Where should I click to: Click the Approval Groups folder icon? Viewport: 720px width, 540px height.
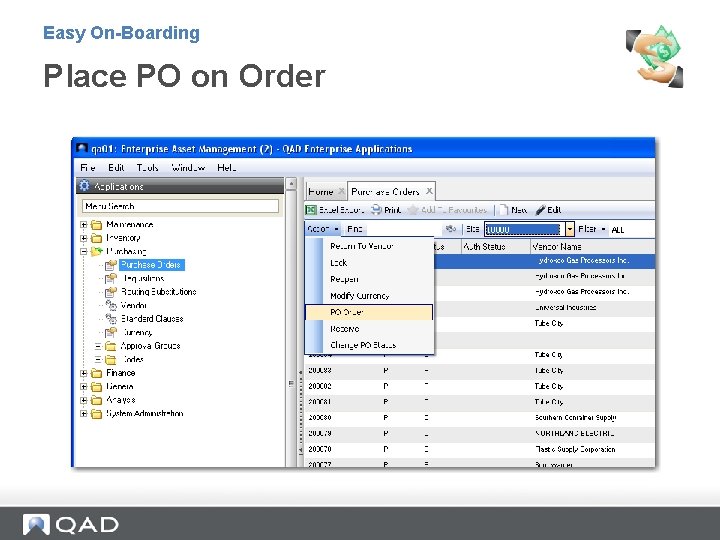click(x=111, y=346)
